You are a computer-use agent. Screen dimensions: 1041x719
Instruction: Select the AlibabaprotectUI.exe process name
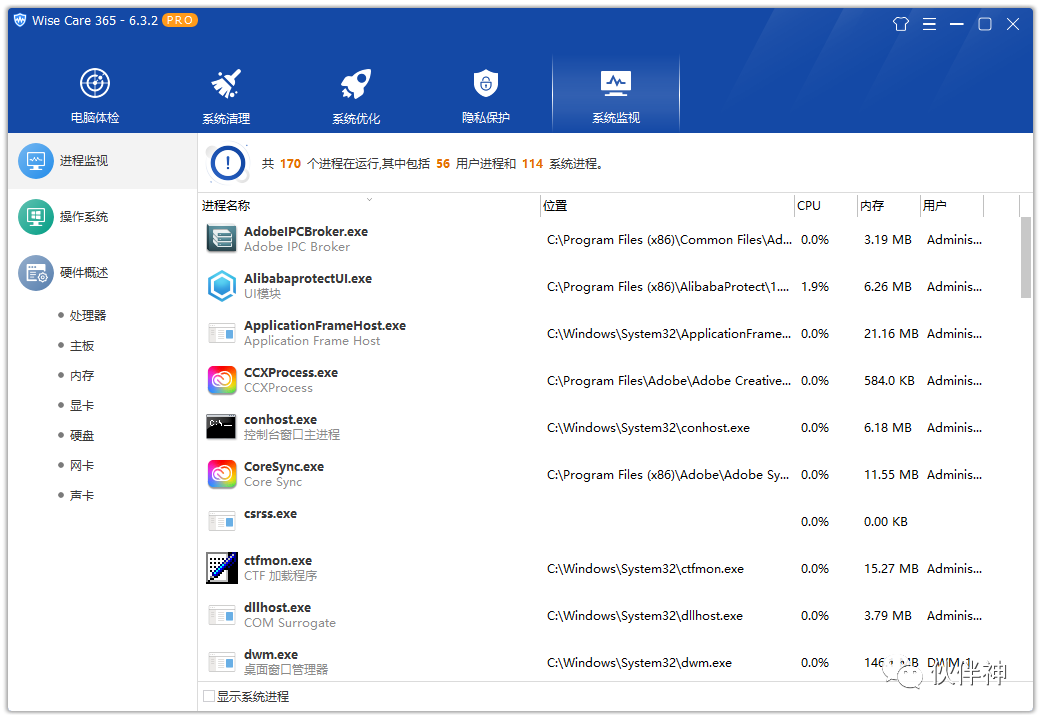click(x=307, y=278)
